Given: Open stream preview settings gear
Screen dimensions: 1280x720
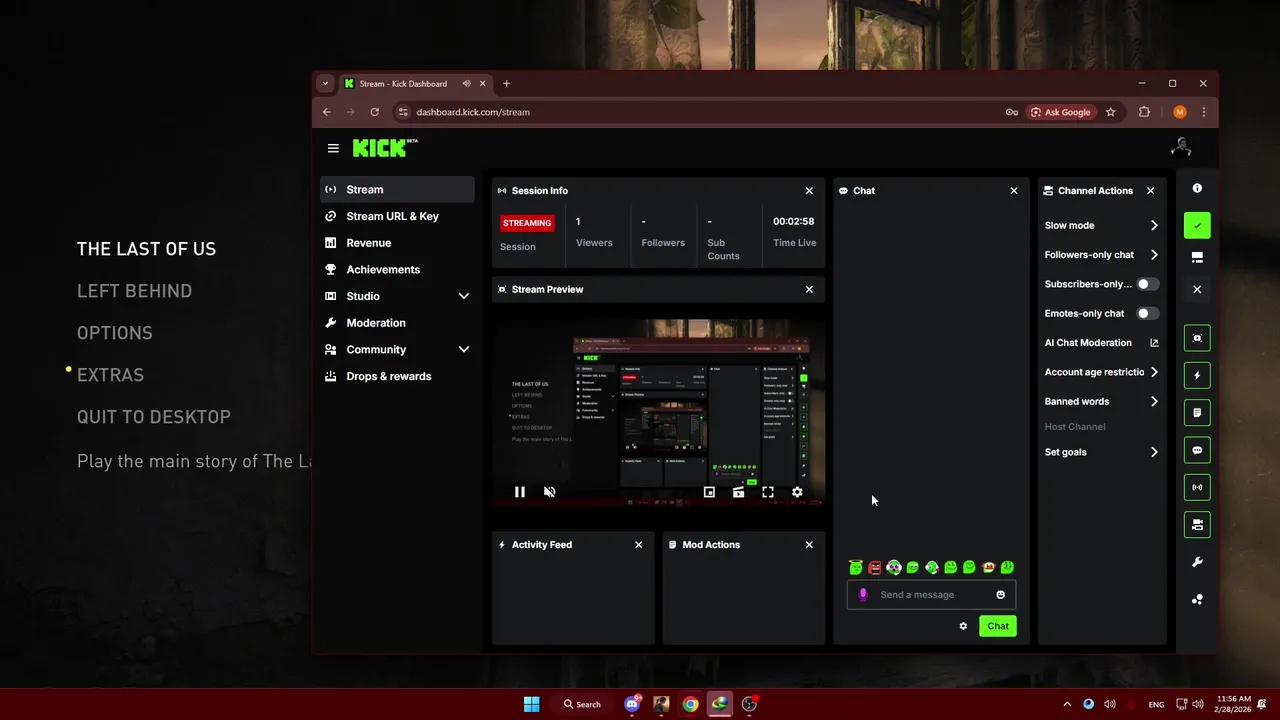Looking at the screenshot, I should [x=797, y=492].
